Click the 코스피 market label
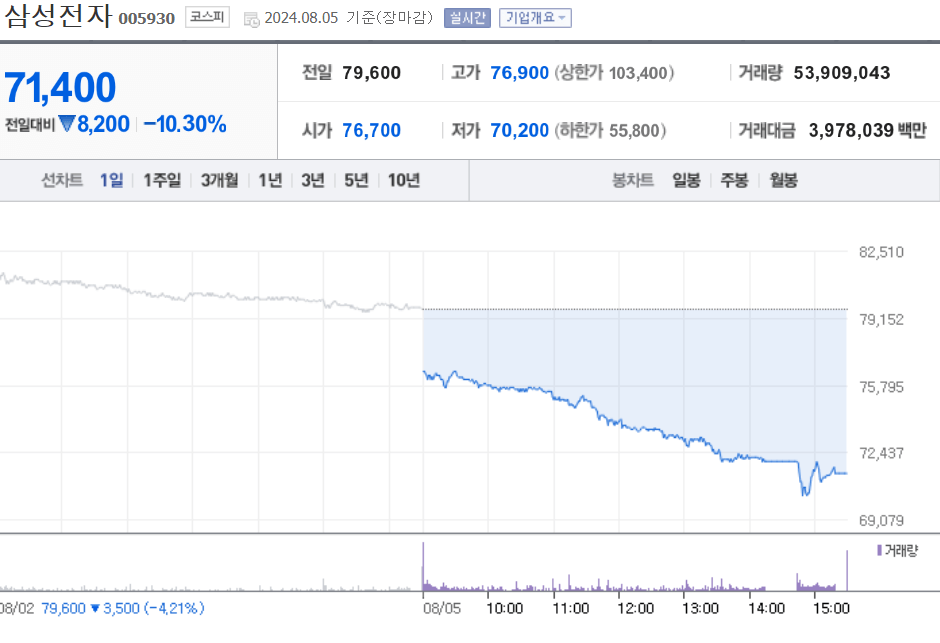This screenshot has width=940, height=643. [x=207, y=17]
